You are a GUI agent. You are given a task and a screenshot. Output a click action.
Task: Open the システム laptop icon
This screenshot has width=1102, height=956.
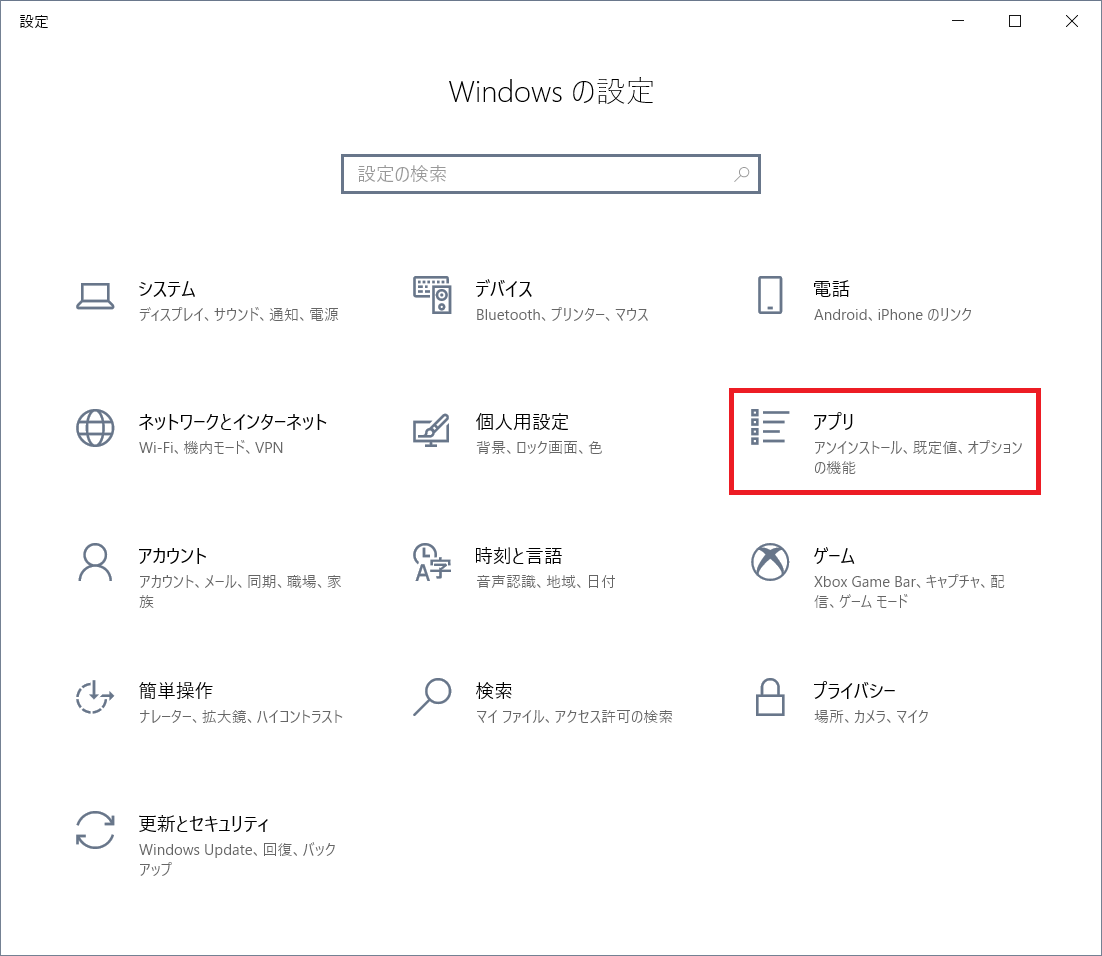click(x=95, y=296)
